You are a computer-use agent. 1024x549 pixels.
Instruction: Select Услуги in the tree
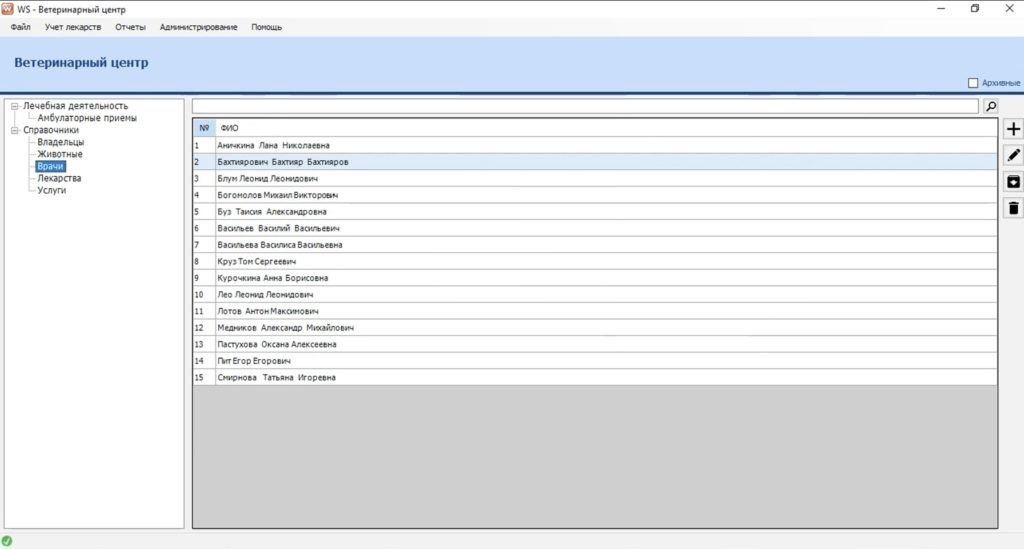point(52,191)
